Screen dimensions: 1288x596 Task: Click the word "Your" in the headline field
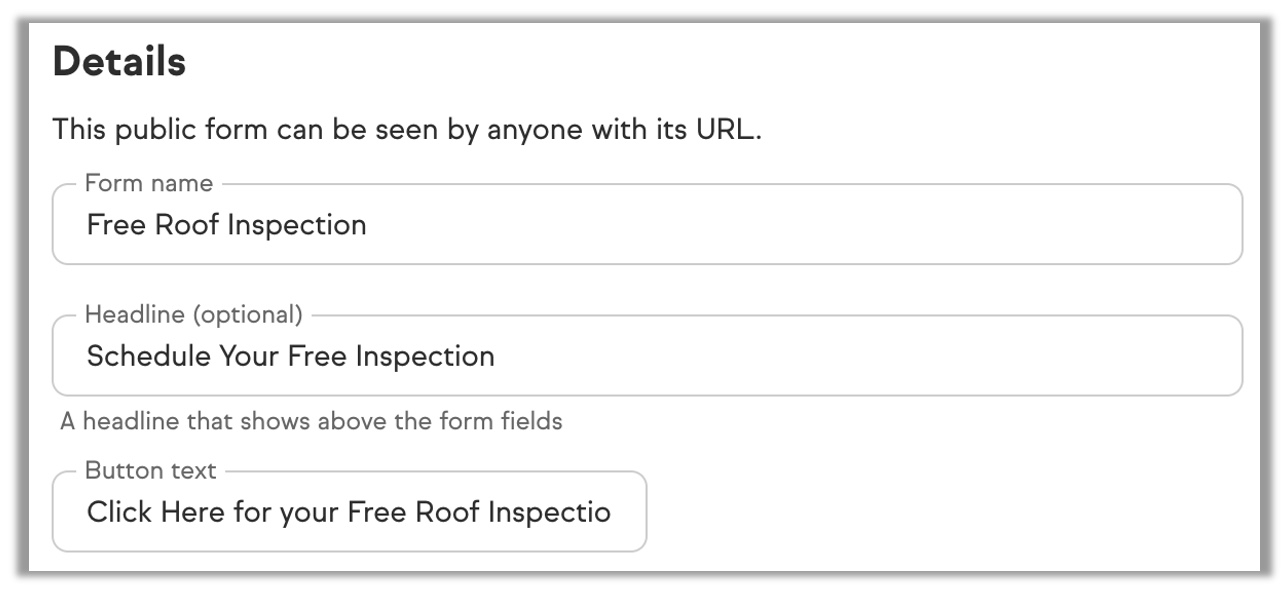point(249,357)
